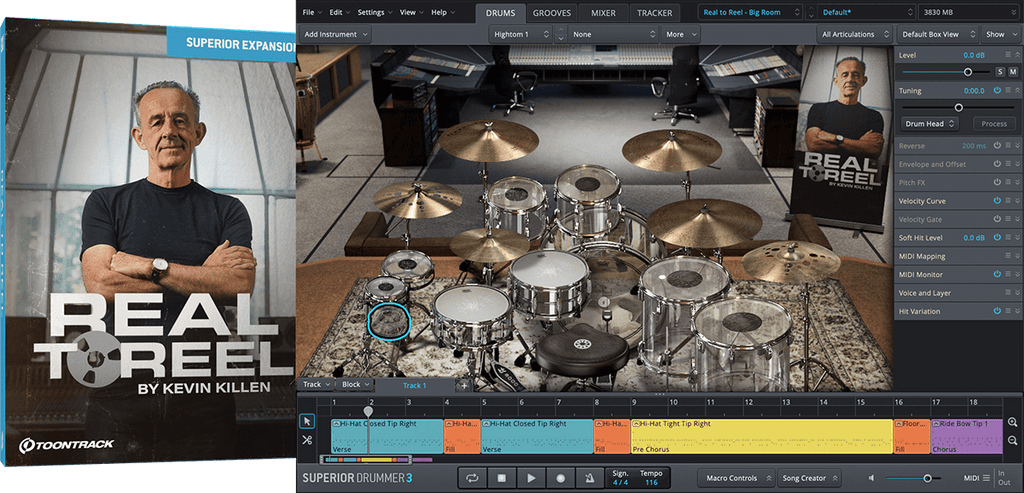The height and width of the screenshot is (493, 1024).
Task: Open the Envelope and Offset menu icon
Action: pos(1008,164)
